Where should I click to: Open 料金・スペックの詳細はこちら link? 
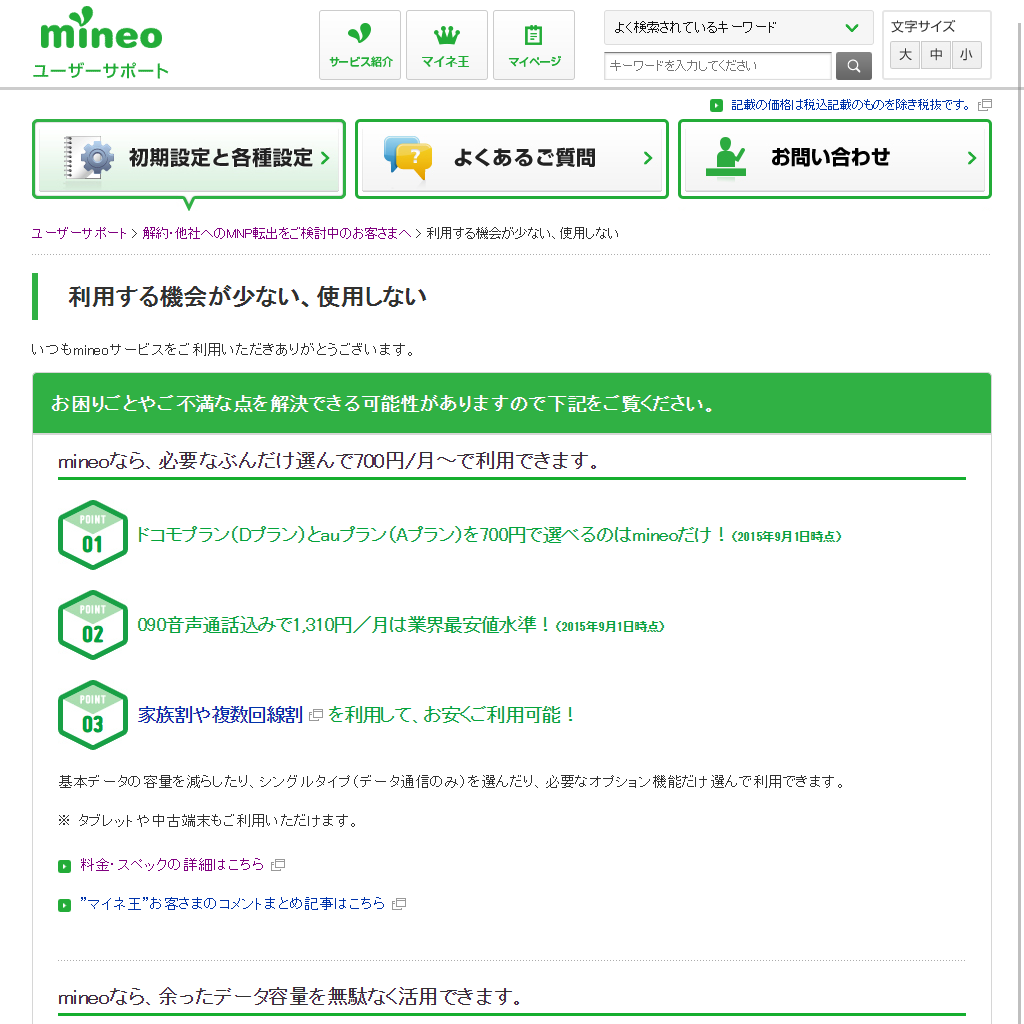point(172,865)
